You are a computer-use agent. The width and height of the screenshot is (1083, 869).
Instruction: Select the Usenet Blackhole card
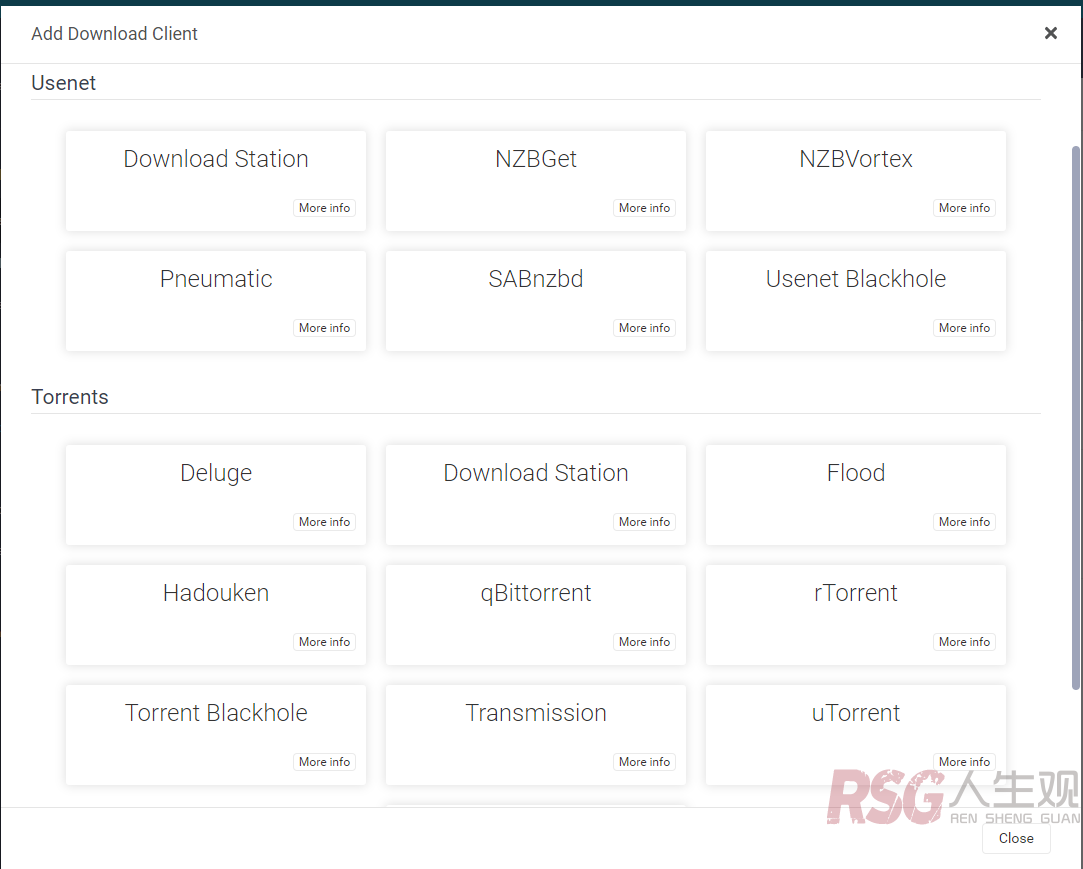[855, 301]
